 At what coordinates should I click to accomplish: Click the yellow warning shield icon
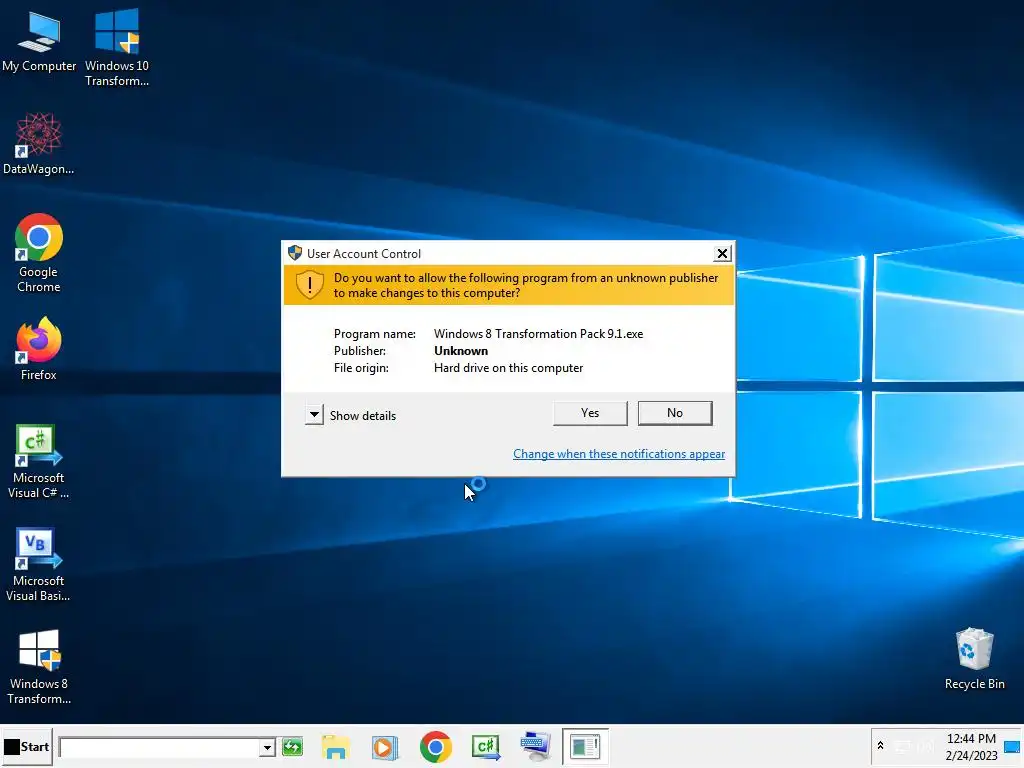(x=310, y=285)
